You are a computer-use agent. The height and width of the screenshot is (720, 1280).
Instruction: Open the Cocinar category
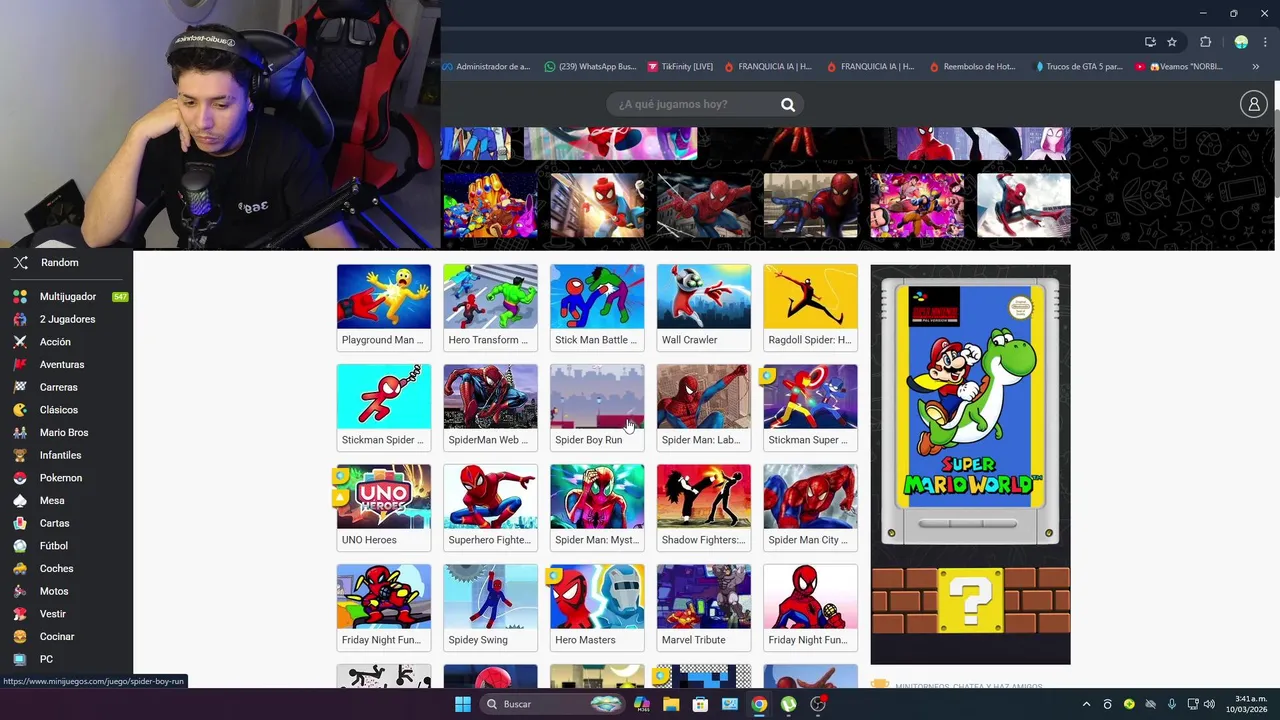click(57, 637)
